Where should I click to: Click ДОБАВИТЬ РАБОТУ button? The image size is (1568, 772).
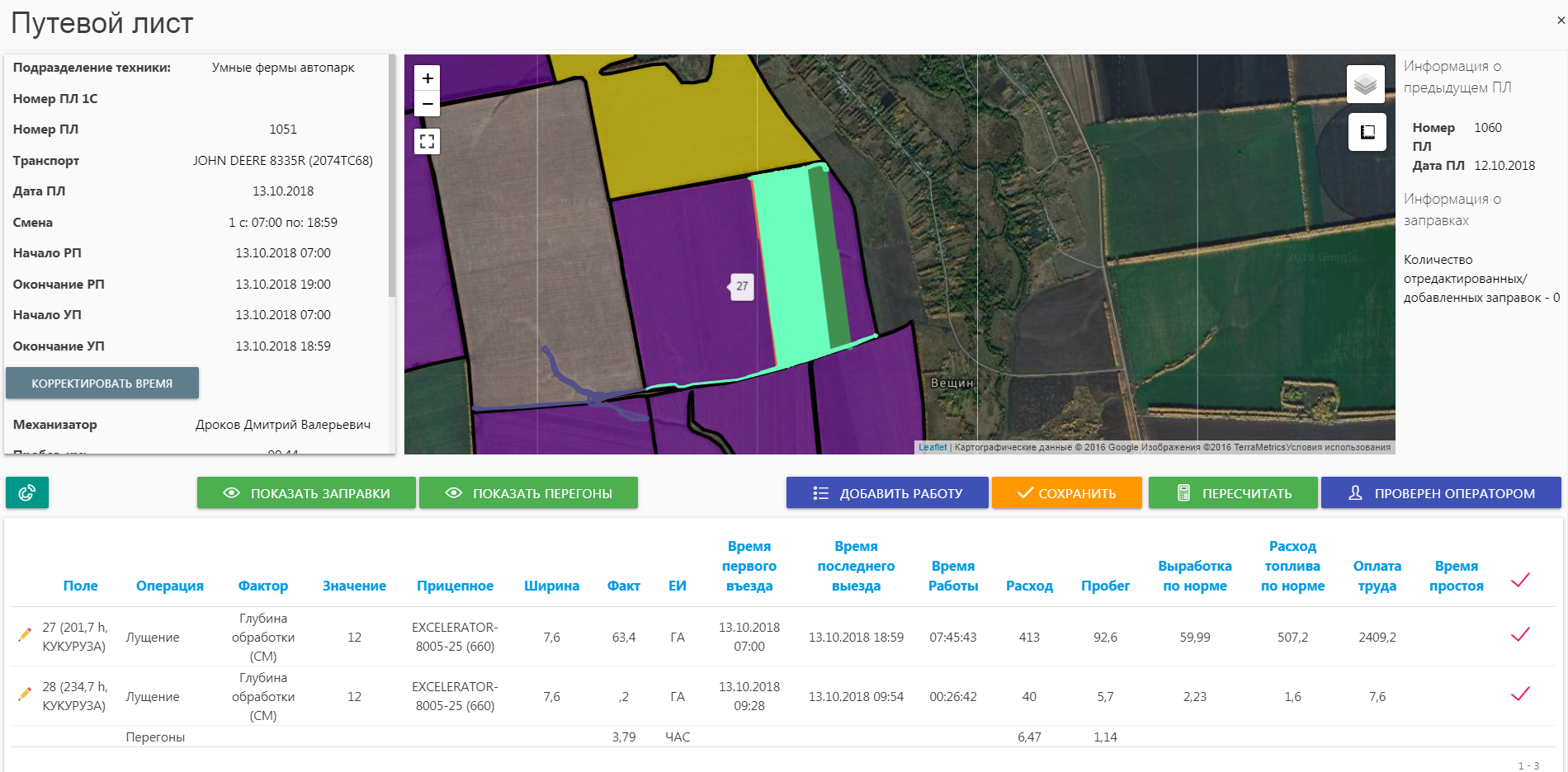pyautogui.click(x=887, y=492)
